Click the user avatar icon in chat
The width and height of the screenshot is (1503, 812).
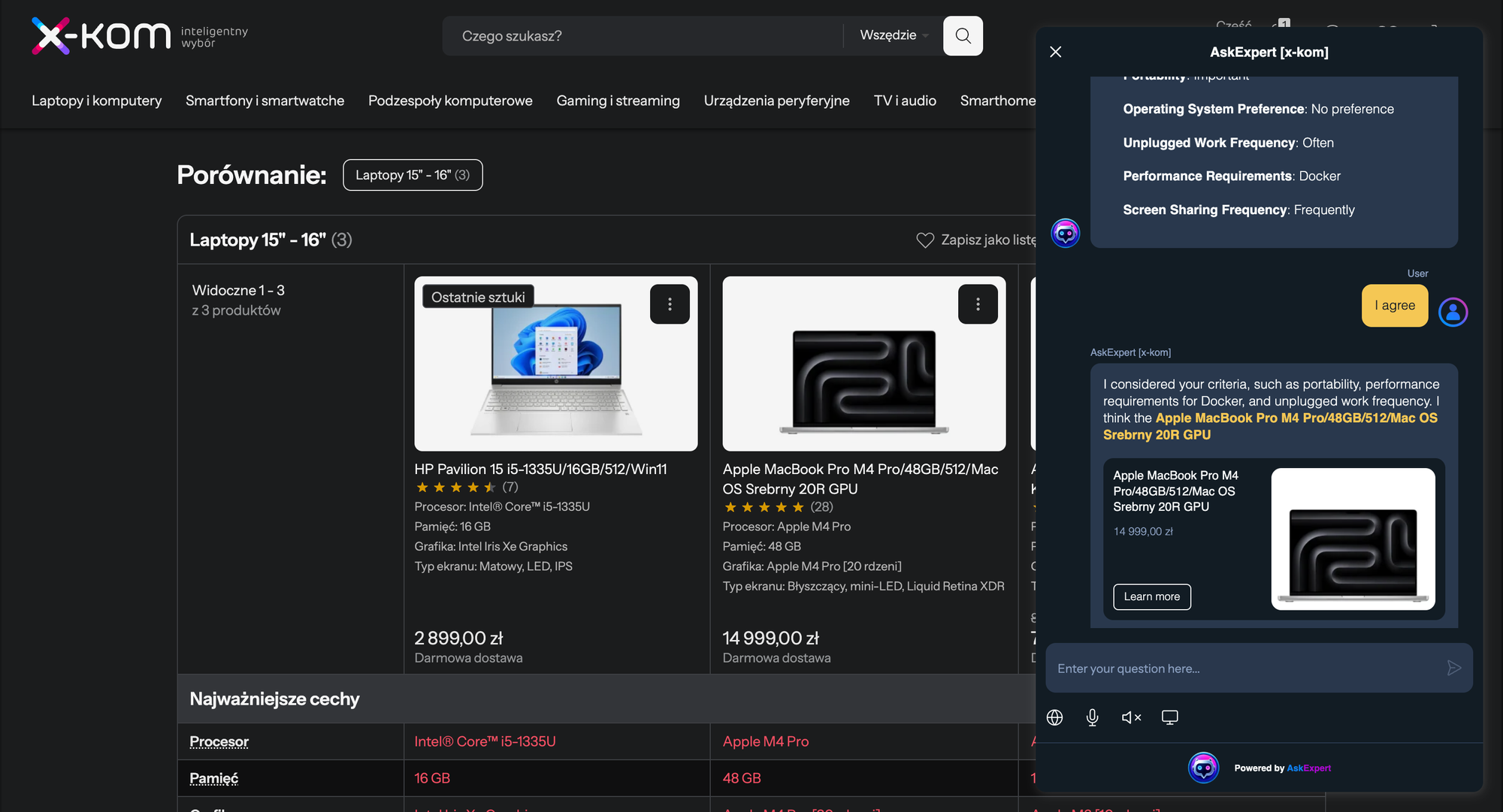(x=1453, y=312)
